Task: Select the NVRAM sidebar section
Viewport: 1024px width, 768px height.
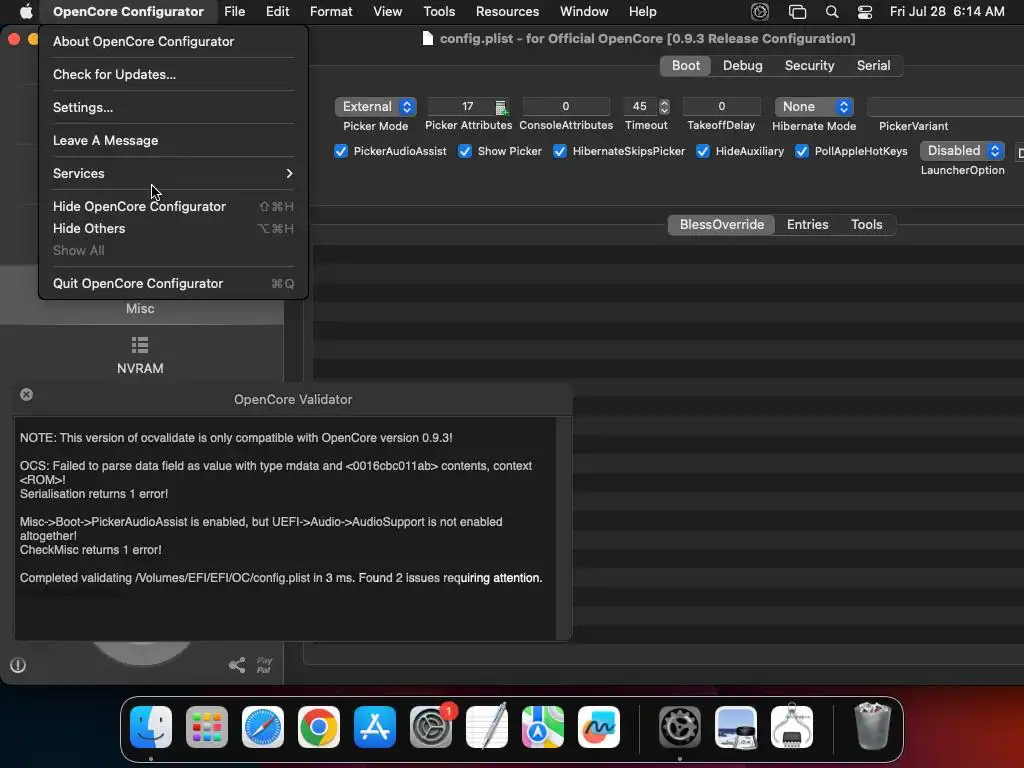Action: tap(140, 355)
